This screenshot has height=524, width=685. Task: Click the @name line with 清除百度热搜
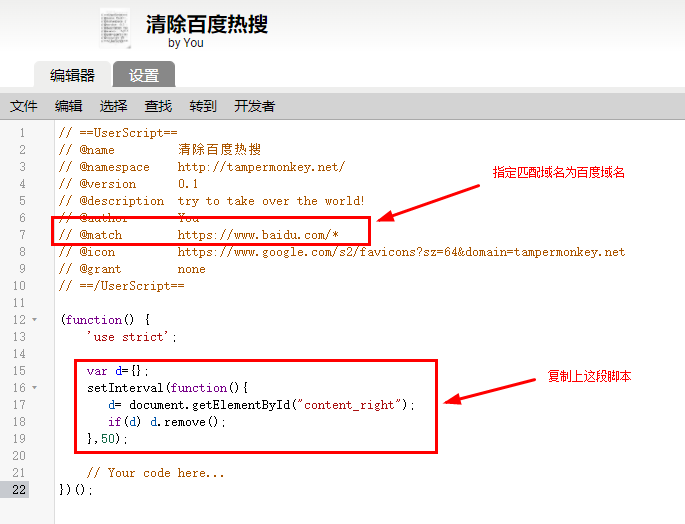pos(160,150)
